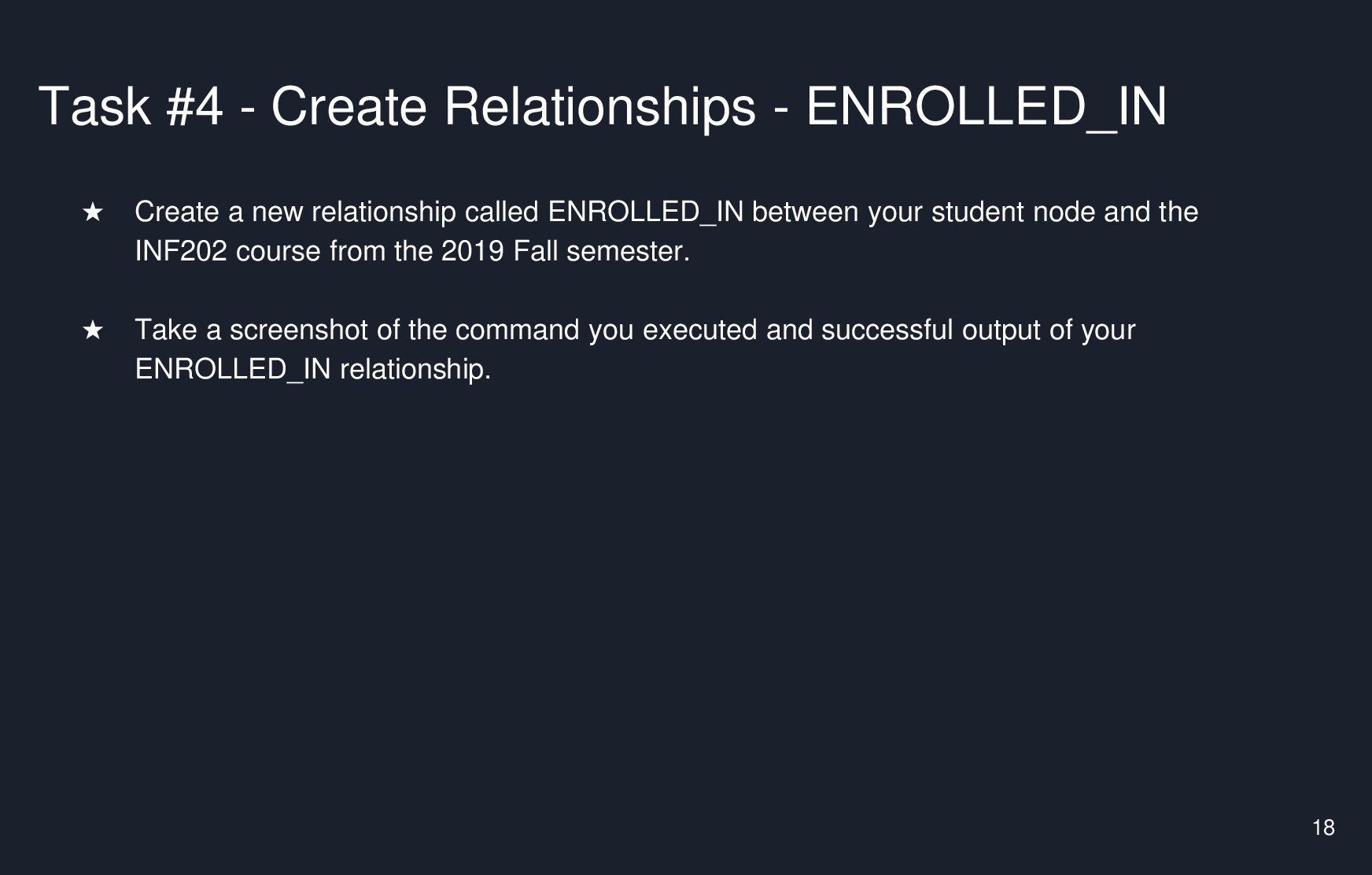Click the first star bullet icon
Screen dimensions: 1372x875
[93, 212]
